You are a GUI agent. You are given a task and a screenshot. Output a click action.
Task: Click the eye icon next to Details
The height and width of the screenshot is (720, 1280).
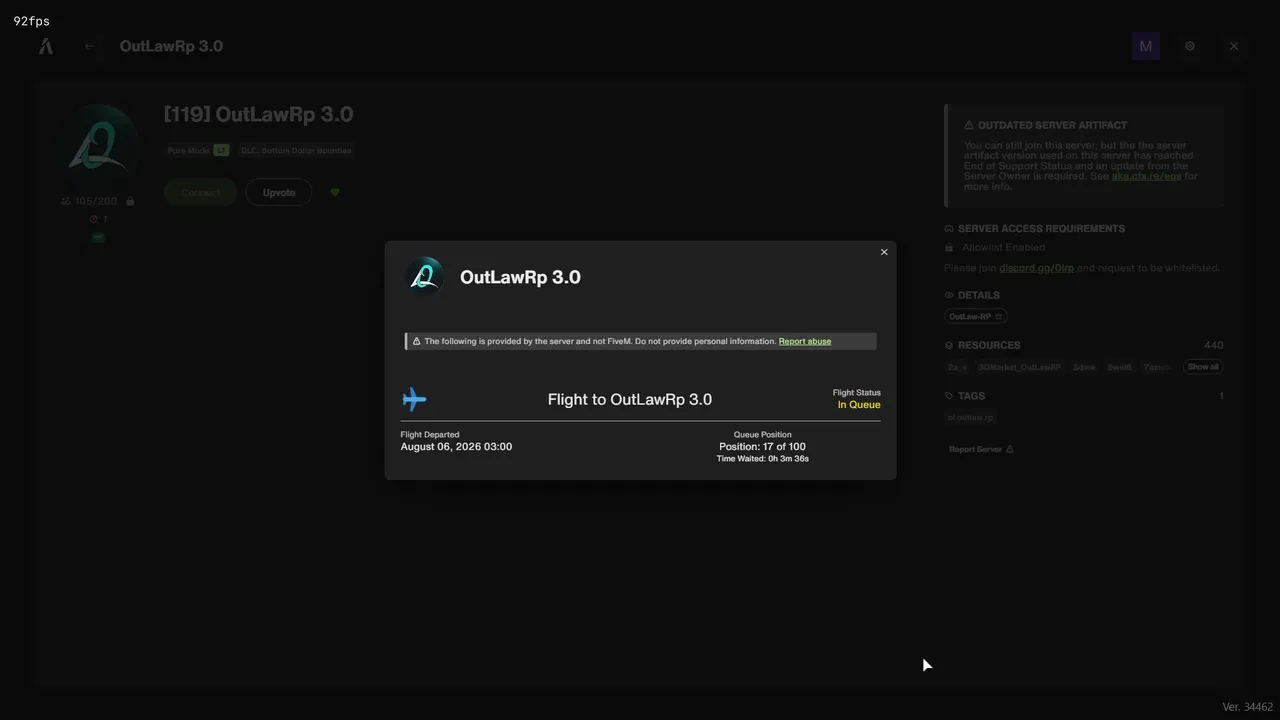click(949, 296)
